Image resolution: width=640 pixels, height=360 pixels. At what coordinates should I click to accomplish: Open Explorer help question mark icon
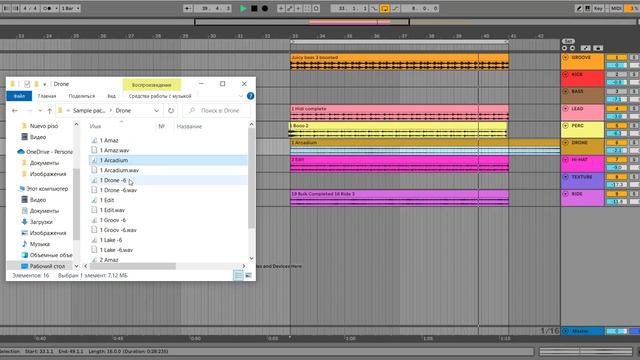coord(250,96)
